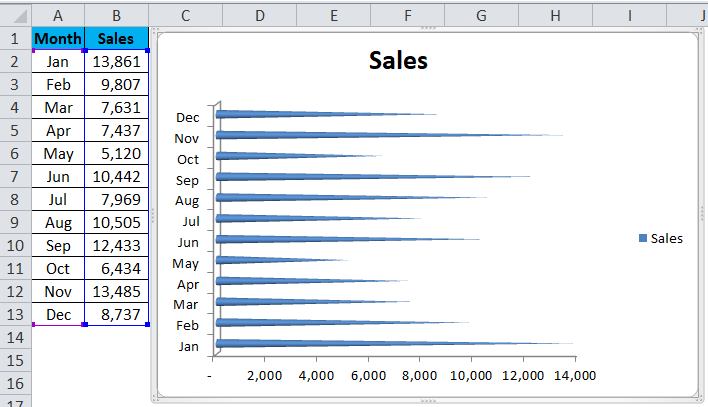The width and height of the screenshot is (708, 407).
Task: Click the Sales legend entry
Action: pos(661,239)
